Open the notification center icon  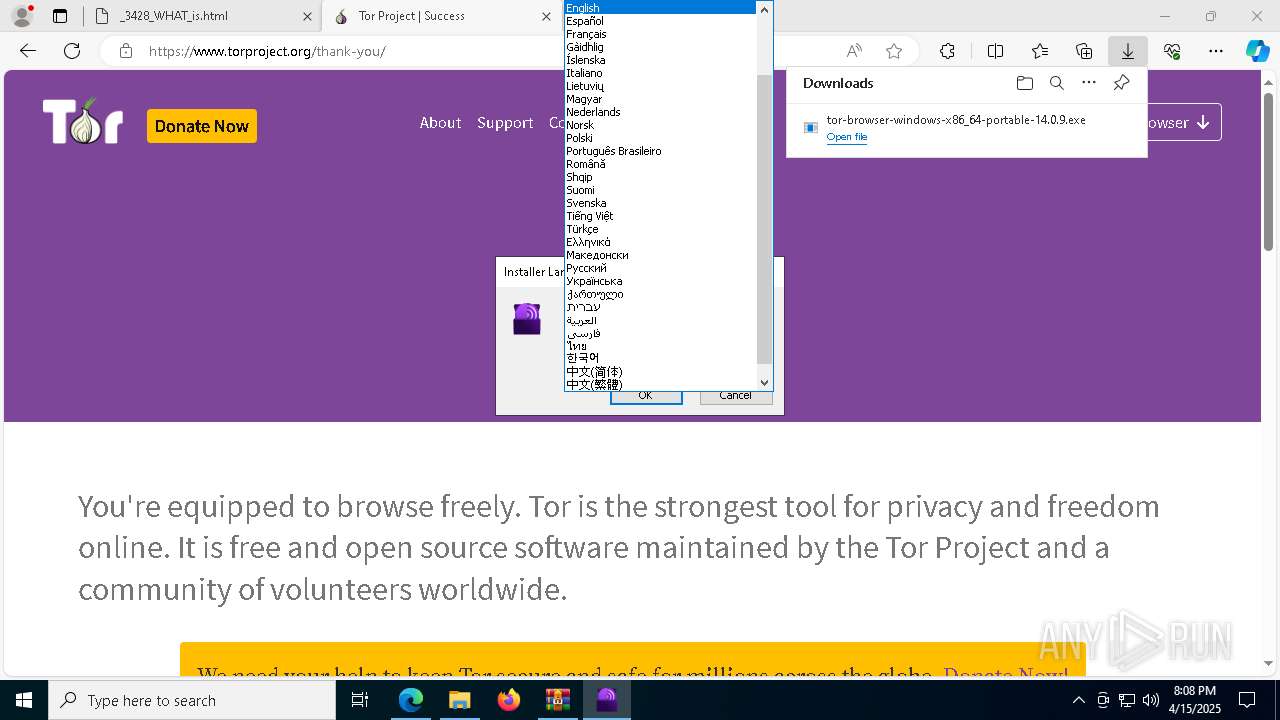[x=1247, y=700]
